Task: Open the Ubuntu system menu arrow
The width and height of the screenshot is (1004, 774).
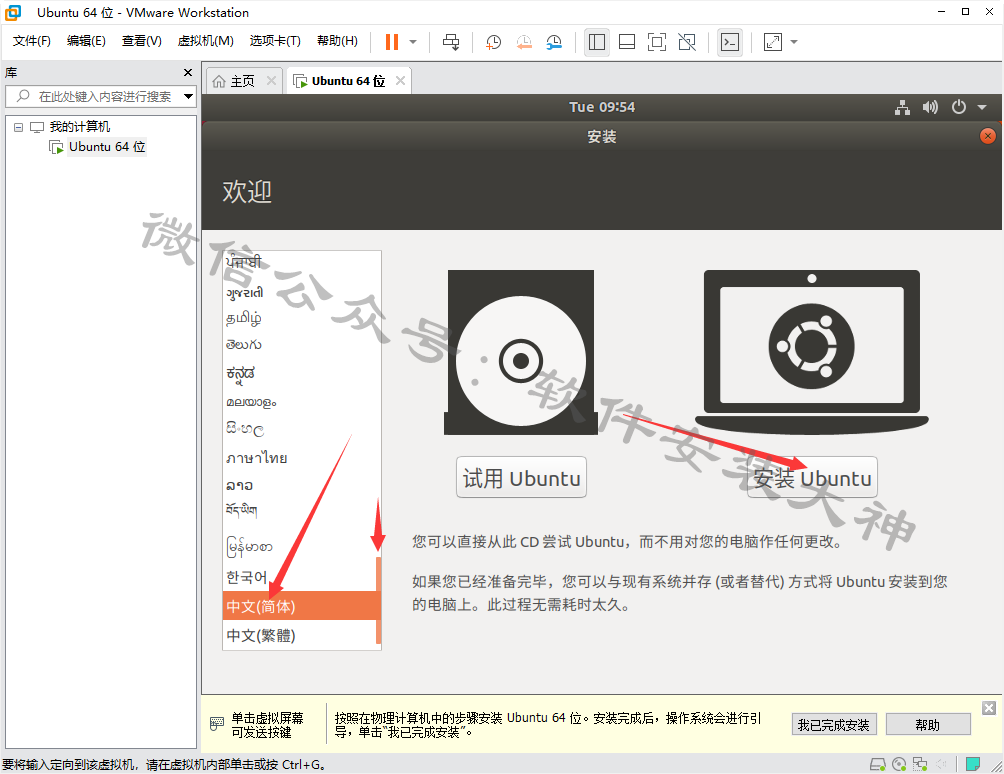Action: pyautogui.click(x=982, y=108)
